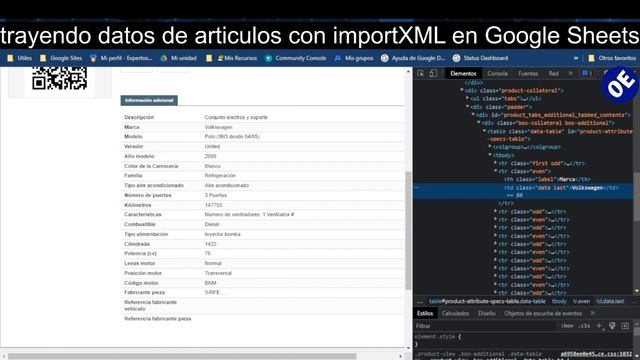The height and width of the screenshot is (360, 640).
Task: Open the Mis grupos bookmark
Action: click(354, 58)
